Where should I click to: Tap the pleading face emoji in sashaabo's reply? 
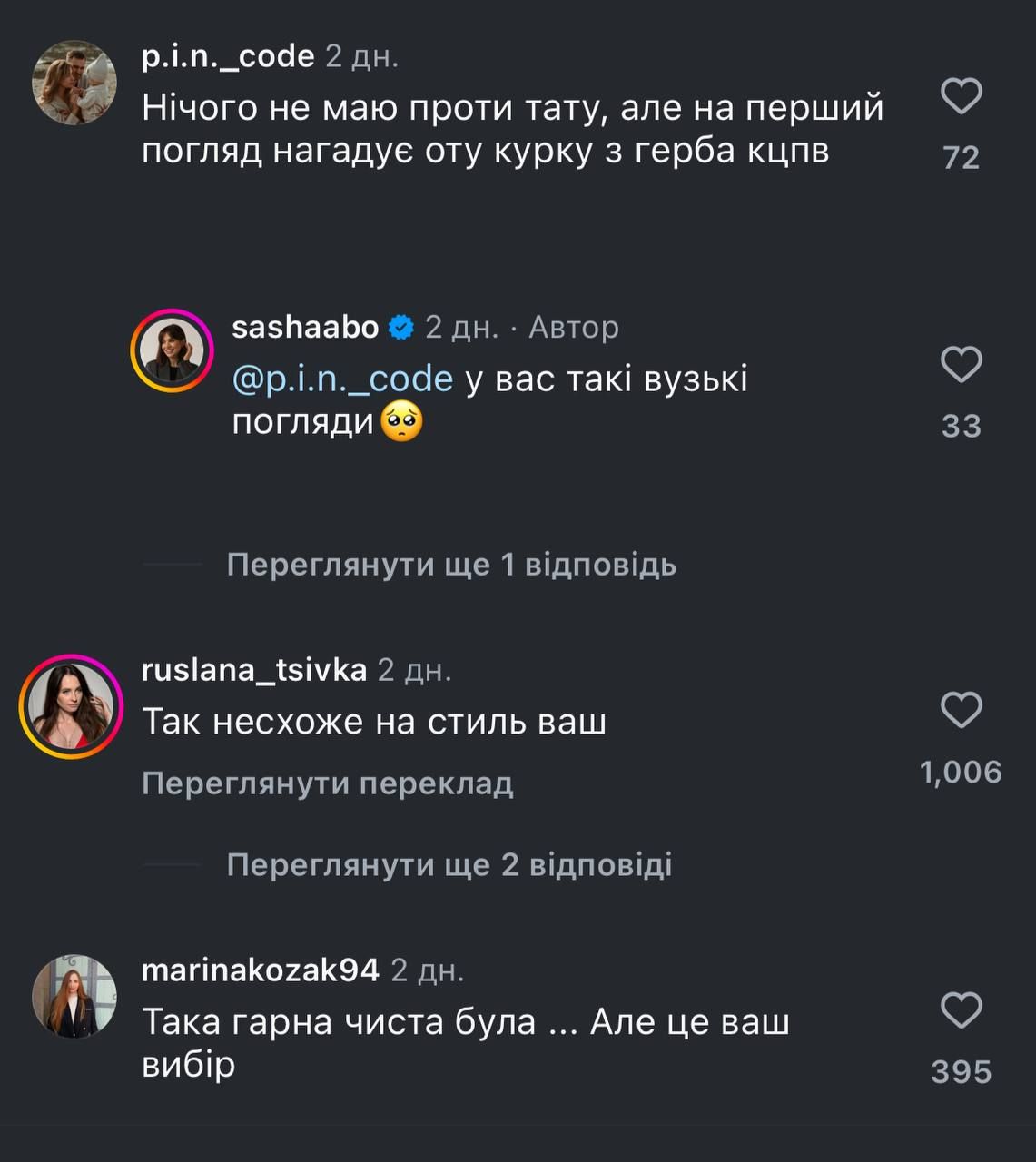pos(402,423)
